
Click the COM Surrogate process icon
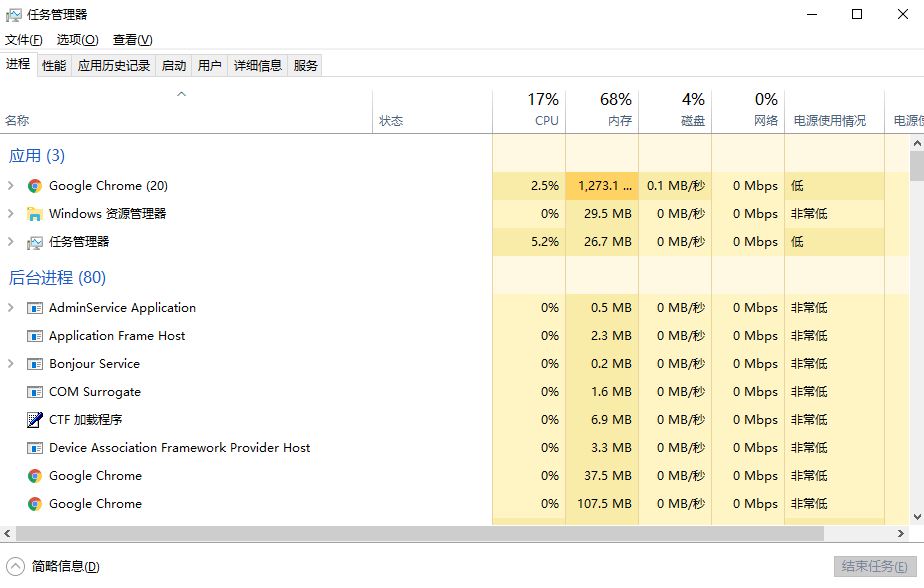[35, 392]
